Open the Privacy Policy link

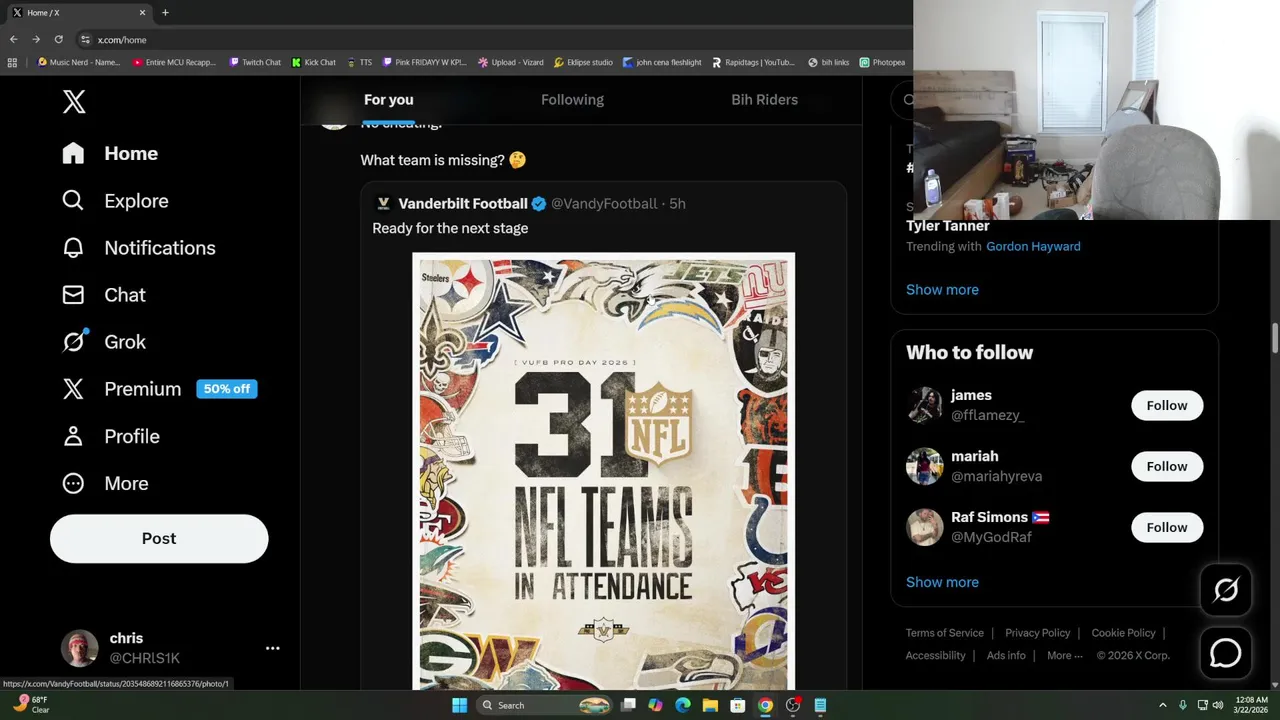point(1037,633)
